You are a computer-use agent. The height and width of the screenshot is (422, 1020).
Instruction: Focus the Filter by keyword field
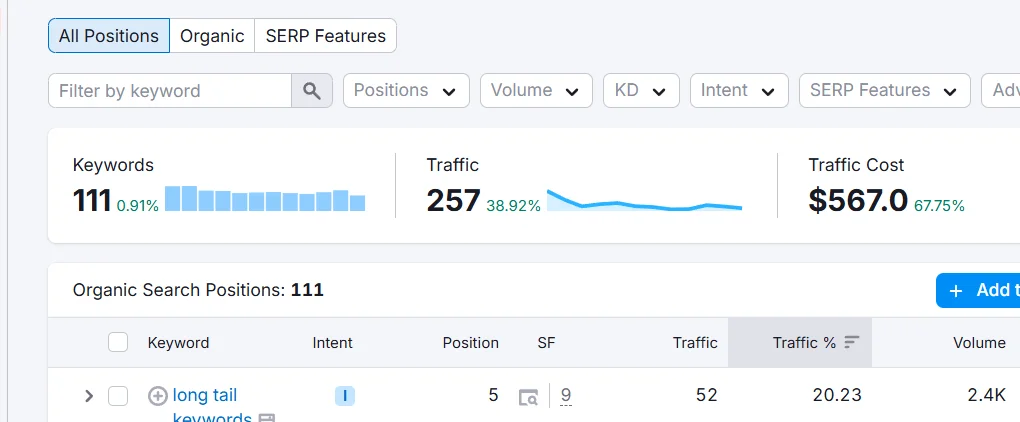[170, 90]
